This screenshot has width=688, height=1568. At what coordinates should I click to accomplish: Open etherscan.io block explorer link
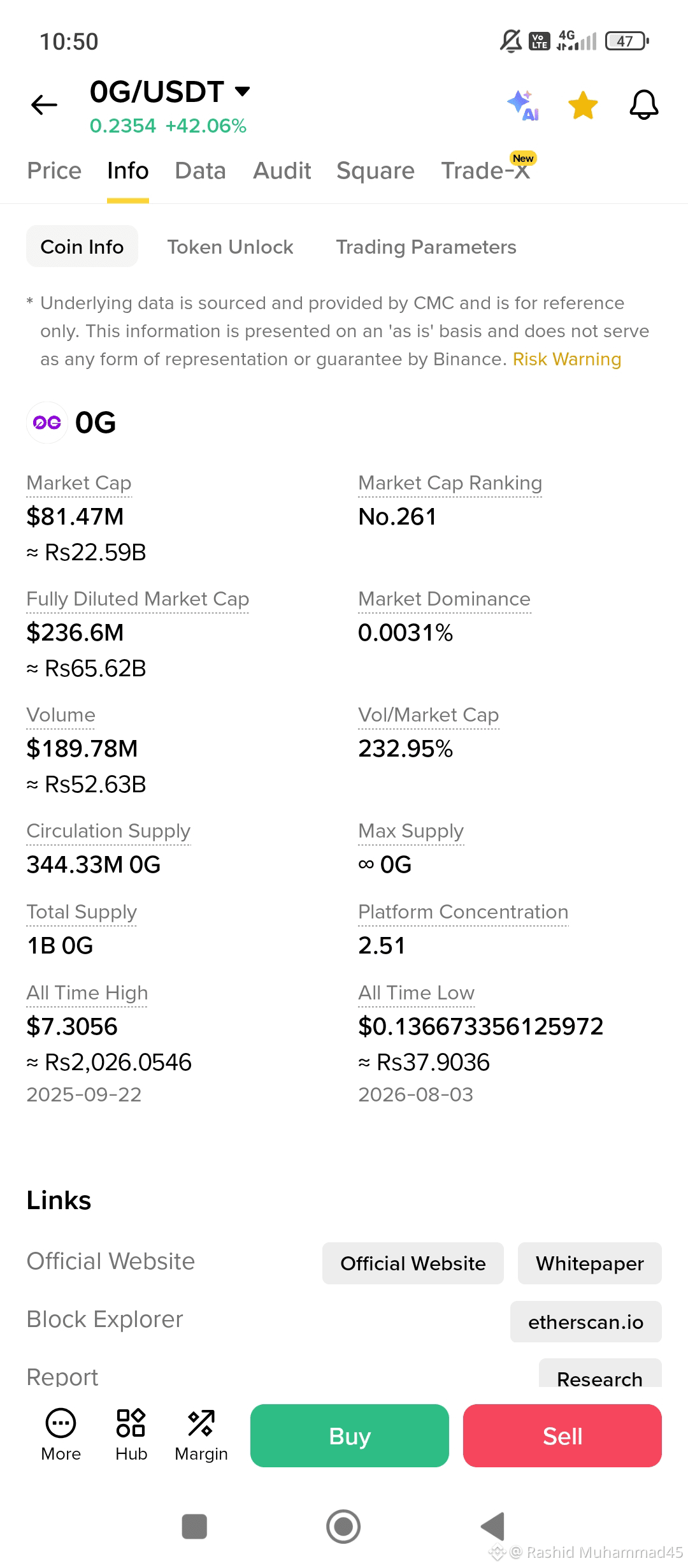[586, 1322]
